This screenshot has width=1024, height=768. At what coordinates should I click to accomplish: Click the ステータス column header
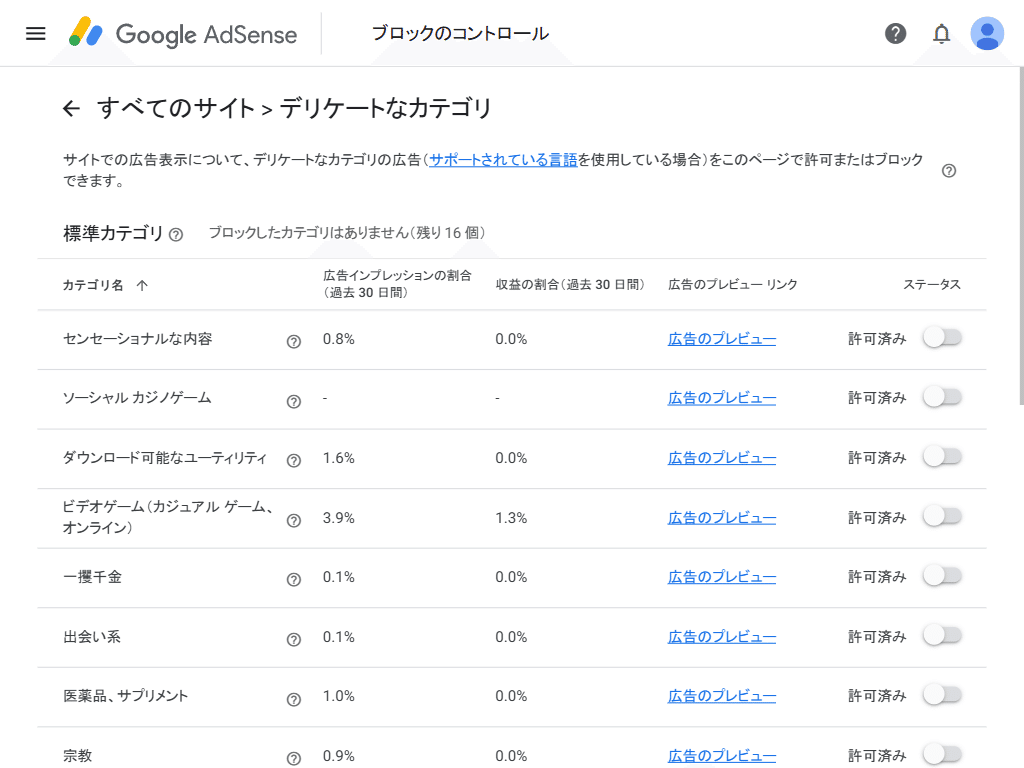[x=932, y=285]
